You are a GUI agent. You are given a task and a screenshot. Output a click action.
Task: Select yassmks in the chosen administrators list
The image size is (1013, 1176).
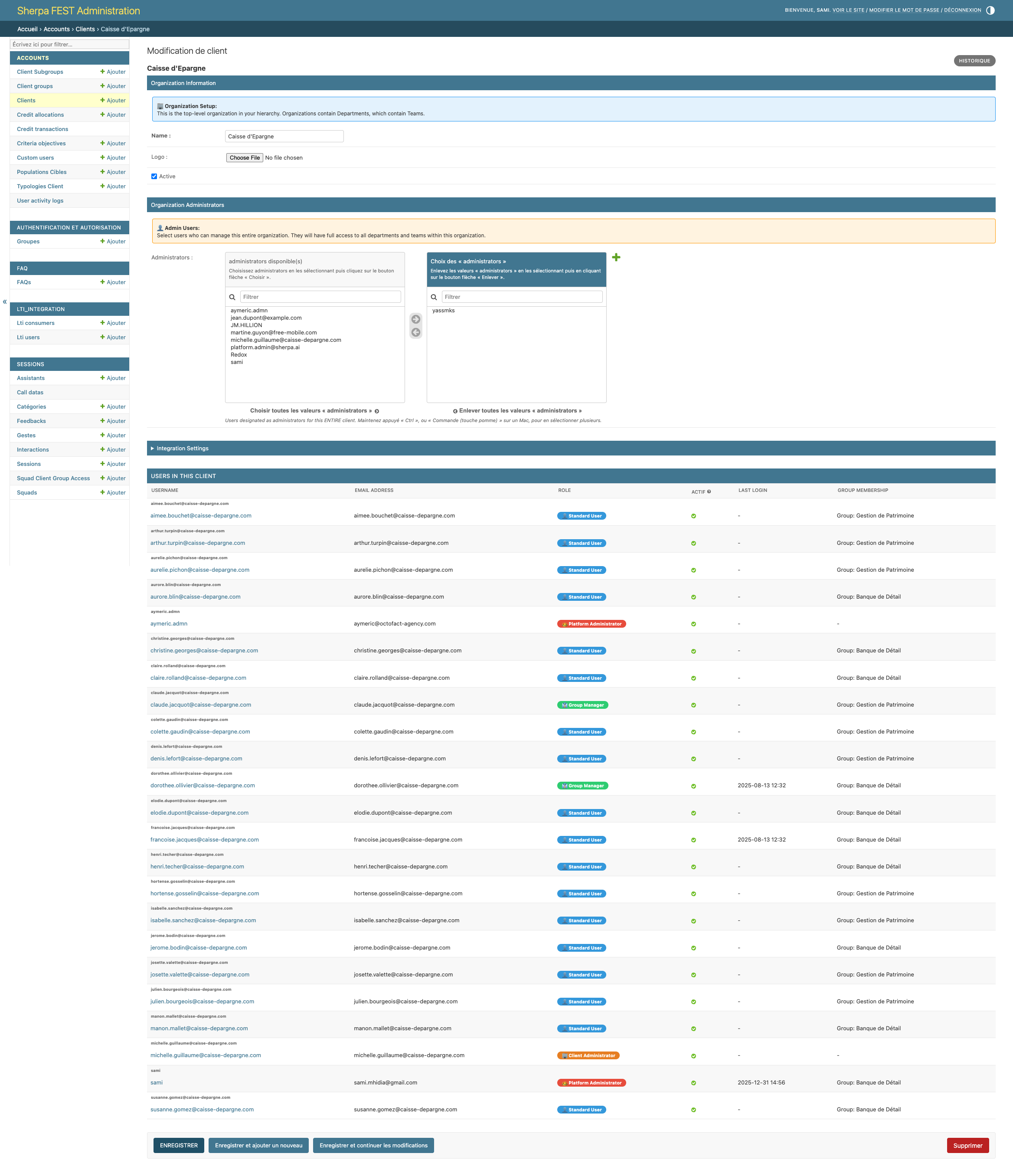point(443,311)
